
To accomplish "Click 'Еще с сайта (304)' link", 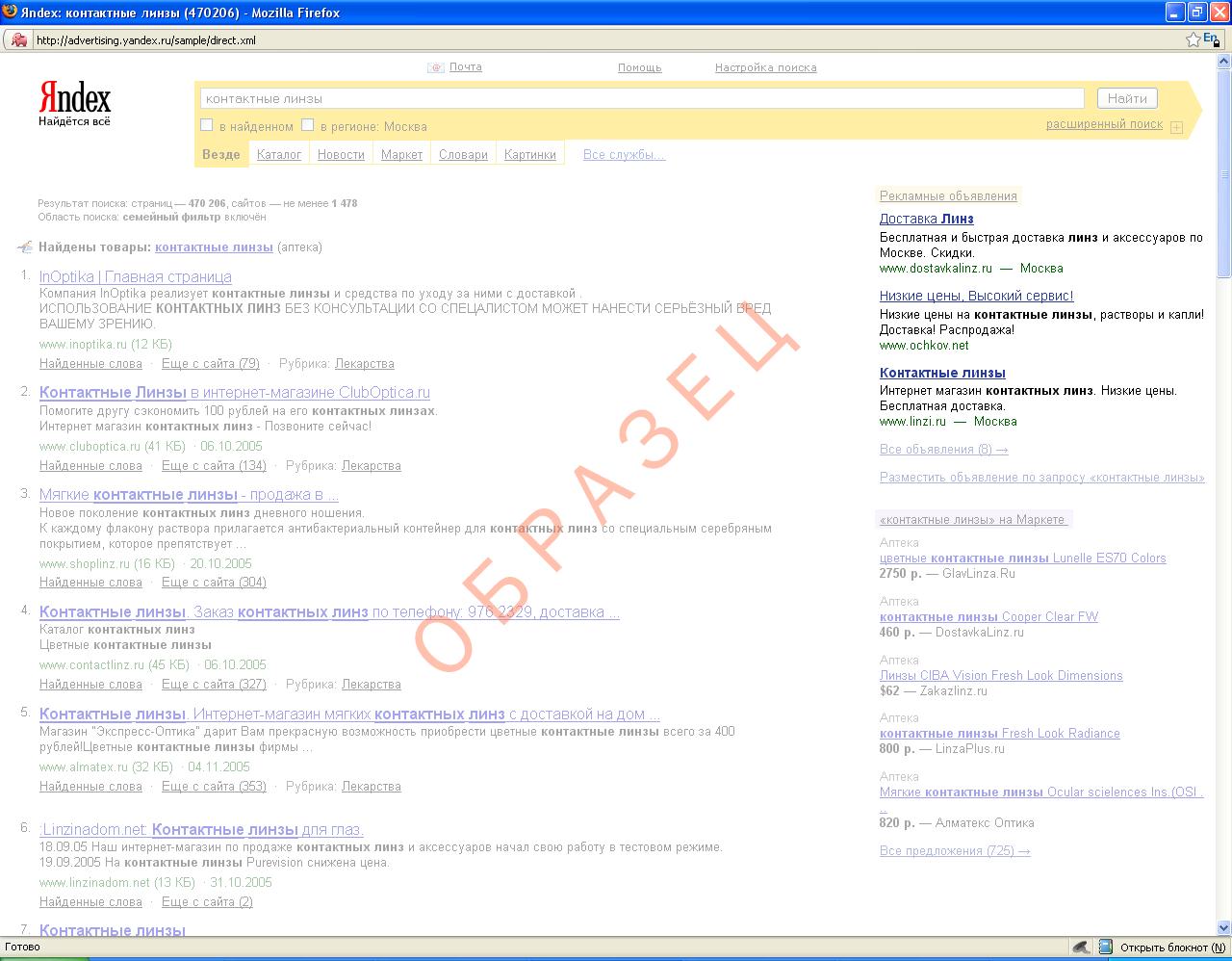I will [x=214, y=583].
